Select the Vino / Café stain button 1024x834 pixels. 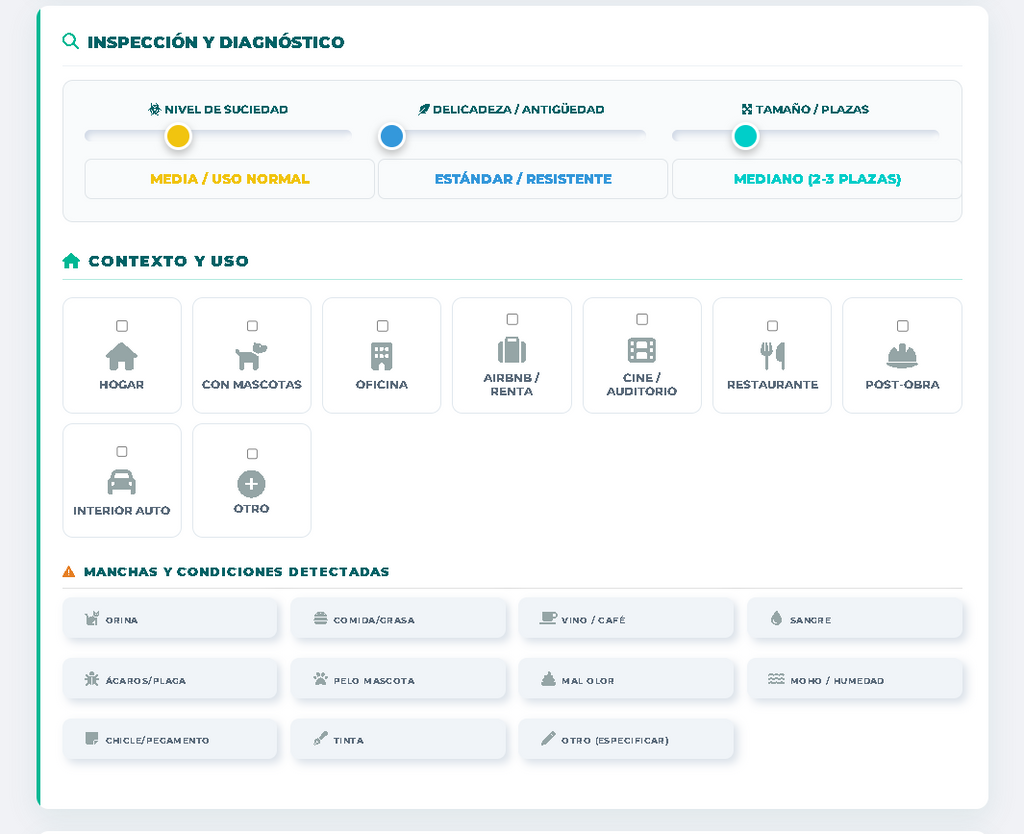point(626,619)
